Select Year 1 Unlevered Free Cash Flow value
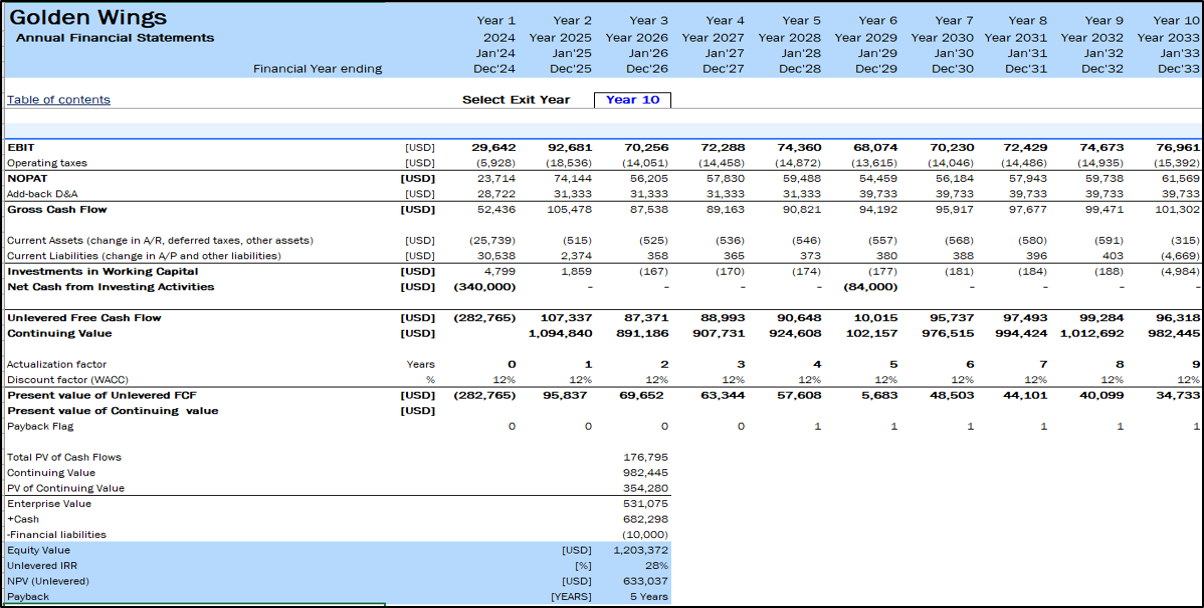 486,318
